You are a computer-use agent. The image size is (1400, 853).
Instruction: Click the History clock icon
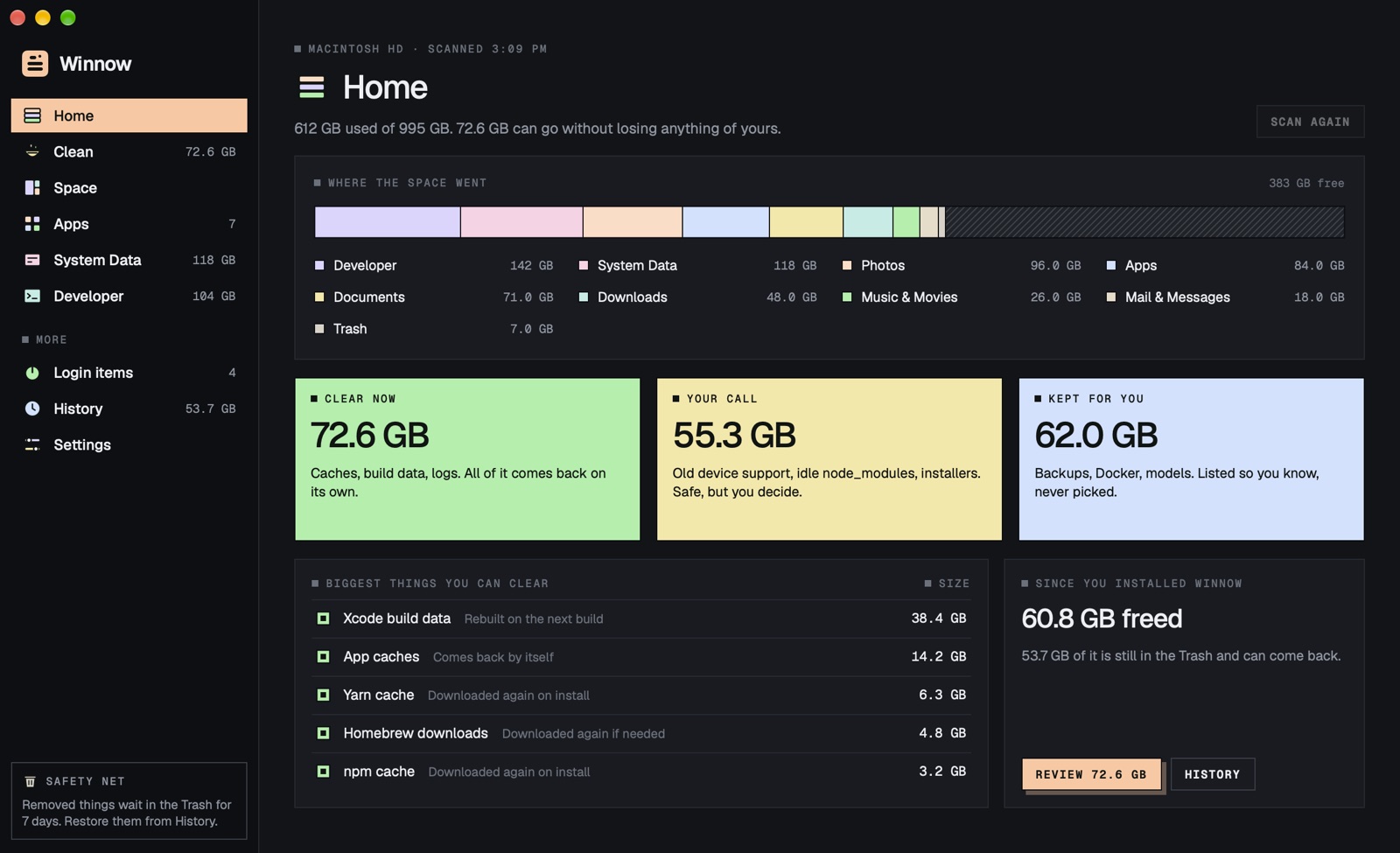[x=32, y=409]
